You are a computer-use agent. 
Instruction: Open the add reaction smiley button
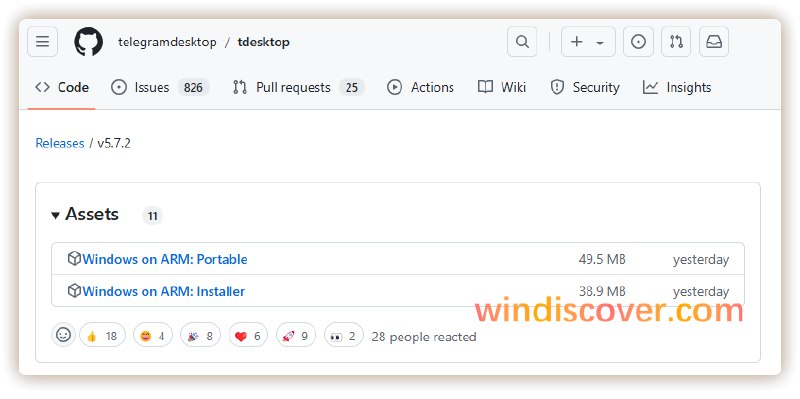[x=63, y=335]
